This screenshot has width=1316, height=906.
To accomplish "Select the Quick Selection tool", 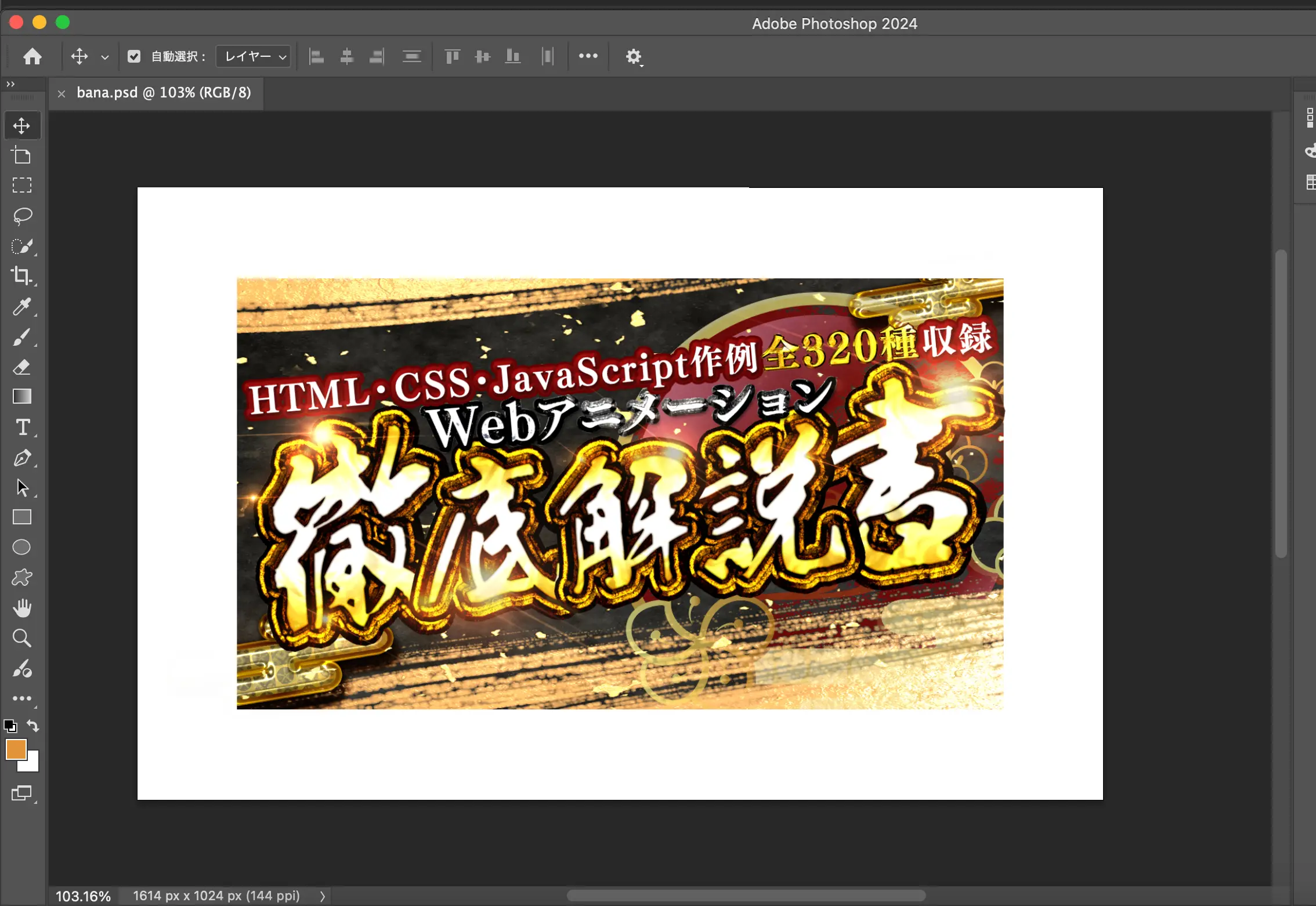I will click(22, 246).
